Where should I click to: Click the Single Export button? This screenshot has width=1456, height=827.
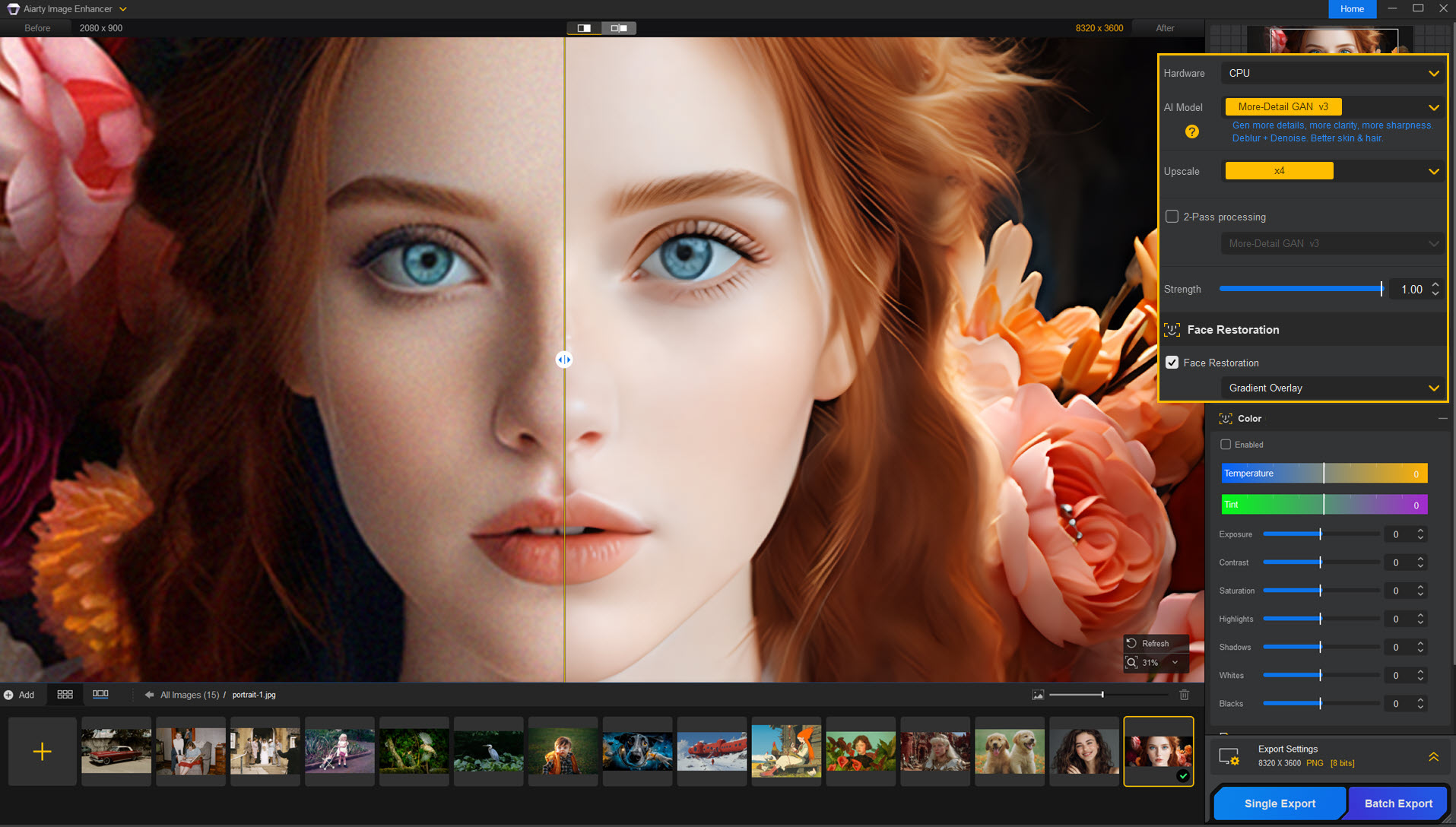(1279, 803)
